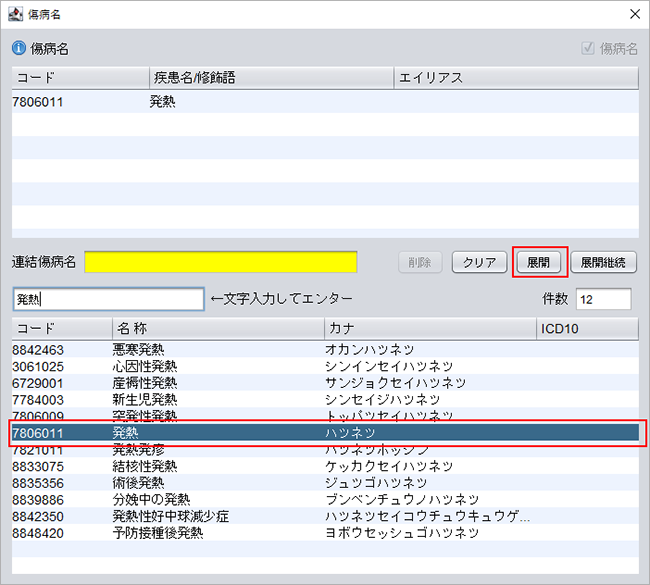
Task: Click the blue info icon beside 傷病名
Action: coord(19,48)
